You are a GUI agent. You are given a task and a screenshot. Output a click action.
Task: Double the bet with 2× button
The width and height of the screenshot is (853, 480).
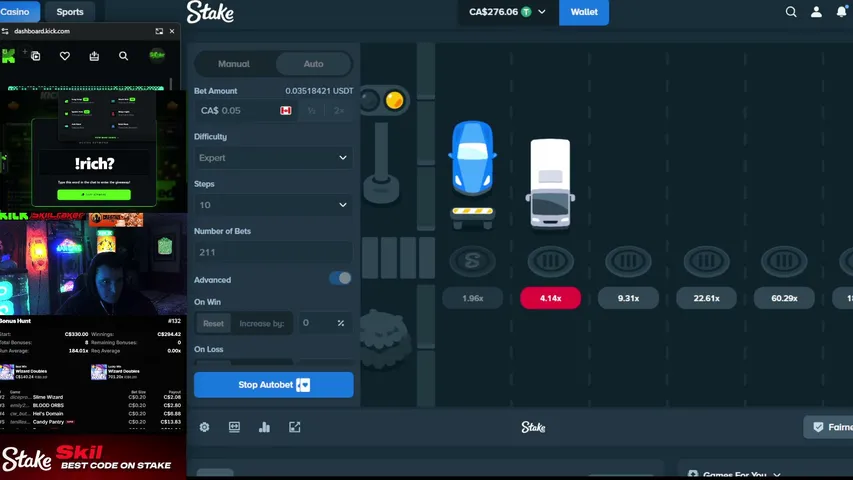339,110
